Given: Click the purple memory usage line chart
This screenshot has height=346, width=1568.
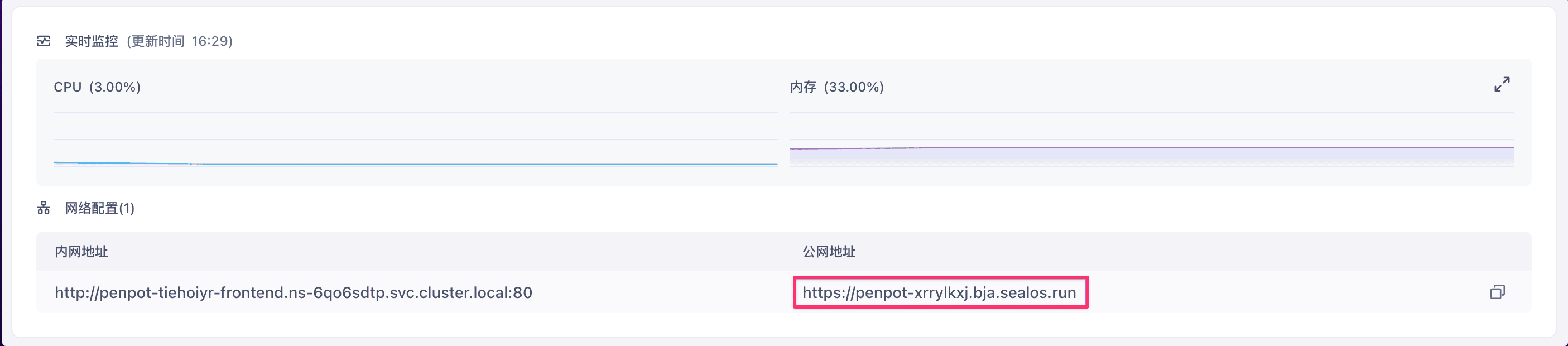Looking at the screenshot, I should click(x=1152, y=147).
